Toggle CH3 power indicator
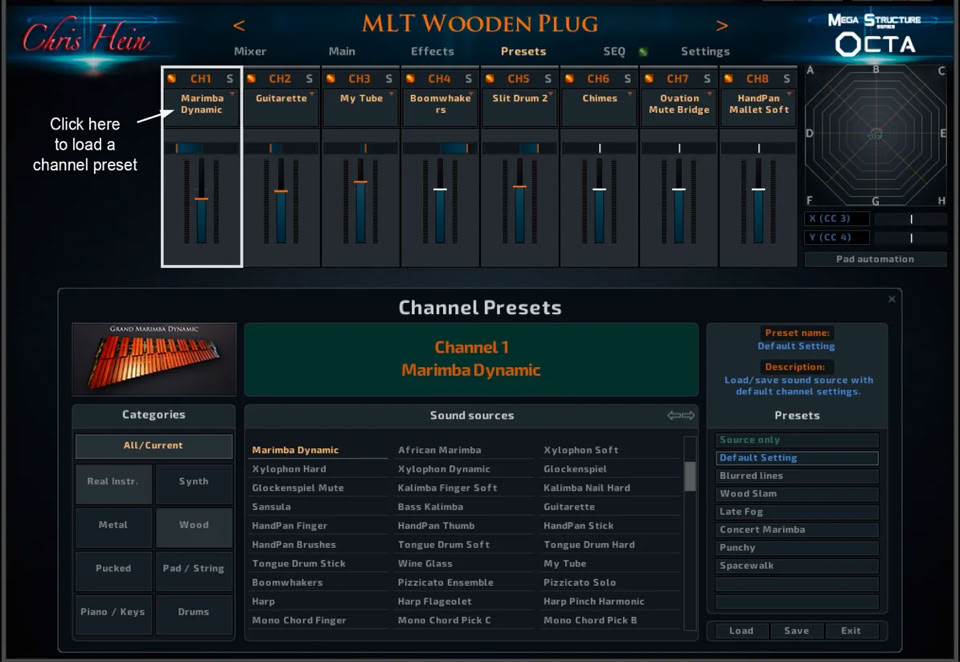Viewport: 960px width, 662px height. [x=331, y=78]
